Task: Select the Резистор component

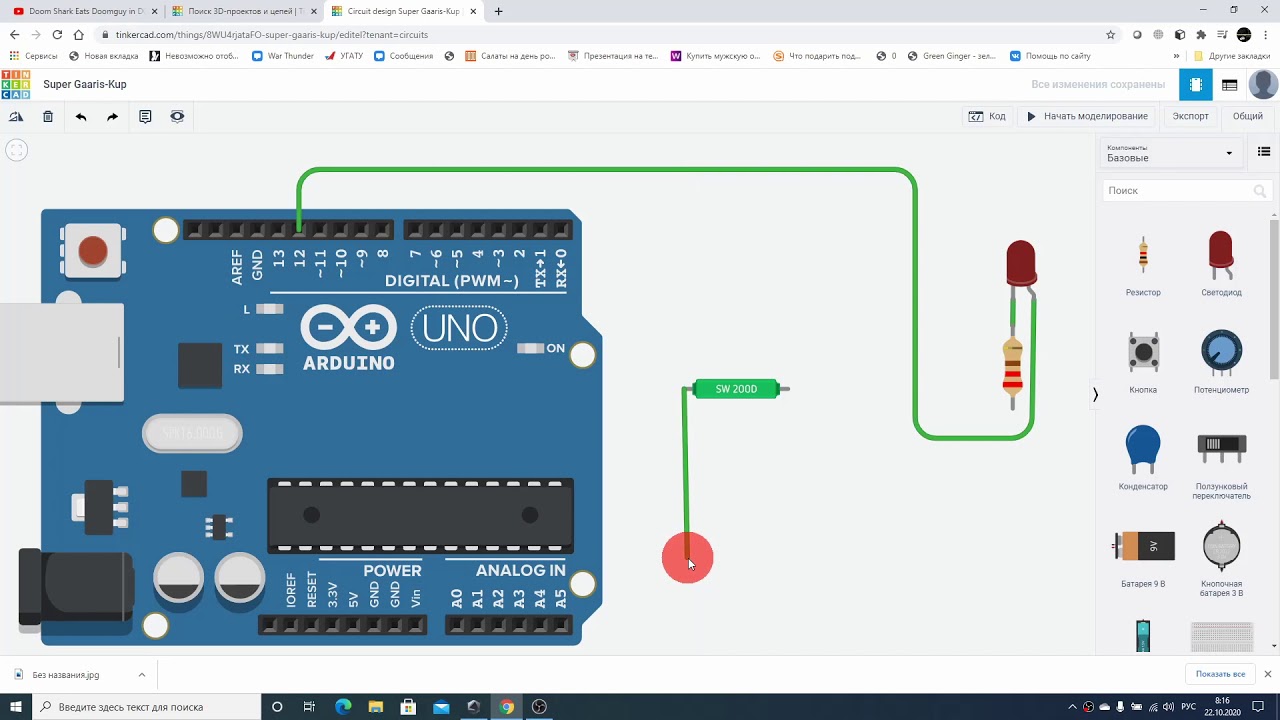Action: (x=1143, y=265)
